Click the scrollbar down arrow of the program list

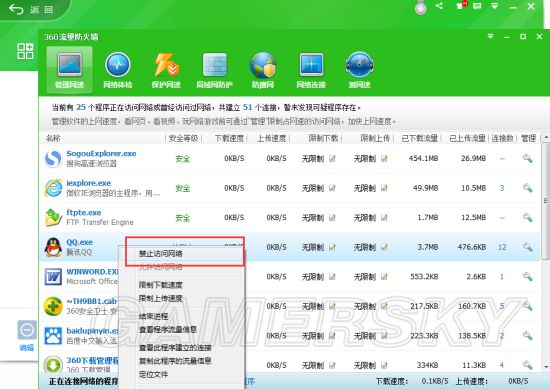pyautogui.click(x=546, y=367)
